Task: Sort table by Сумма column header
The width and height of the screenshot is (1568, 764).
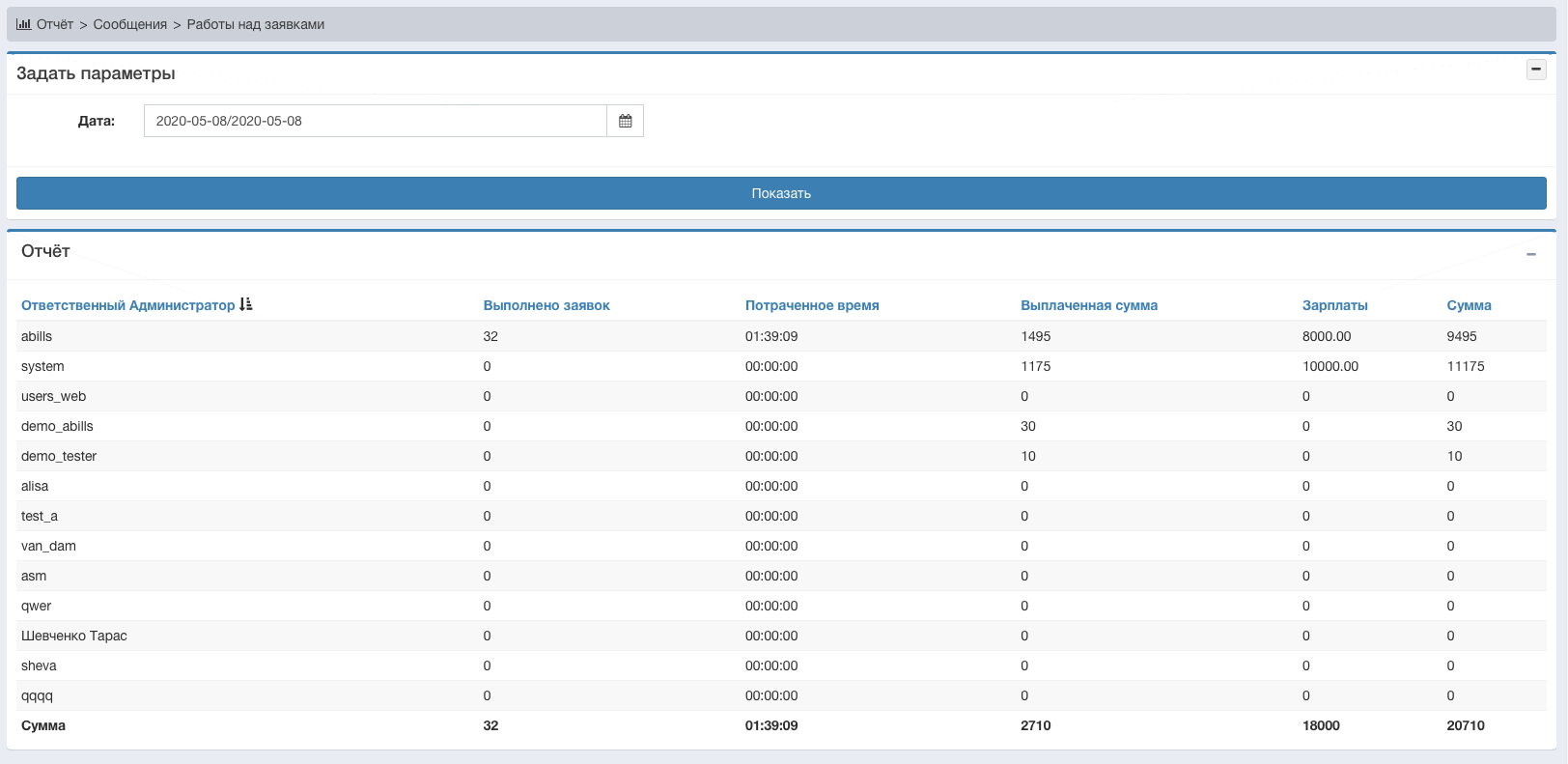Action: pyautogui.click(x=1469, y=305)
